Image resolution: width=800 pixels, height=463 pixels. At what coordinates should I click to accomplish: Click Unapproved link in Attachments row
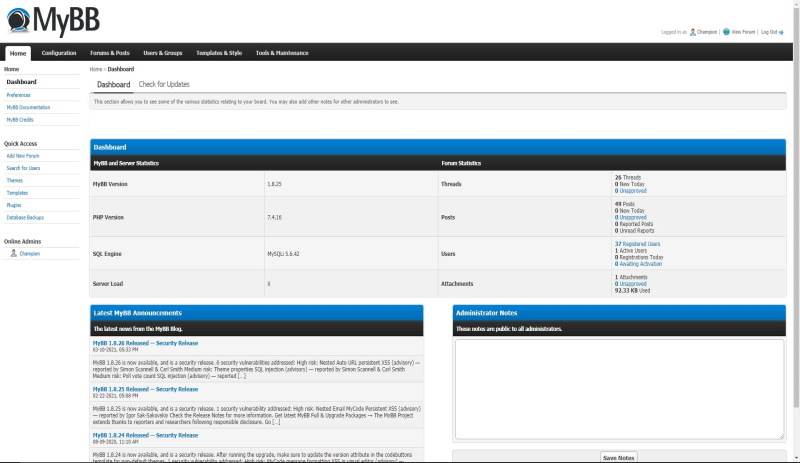(633, 284)
